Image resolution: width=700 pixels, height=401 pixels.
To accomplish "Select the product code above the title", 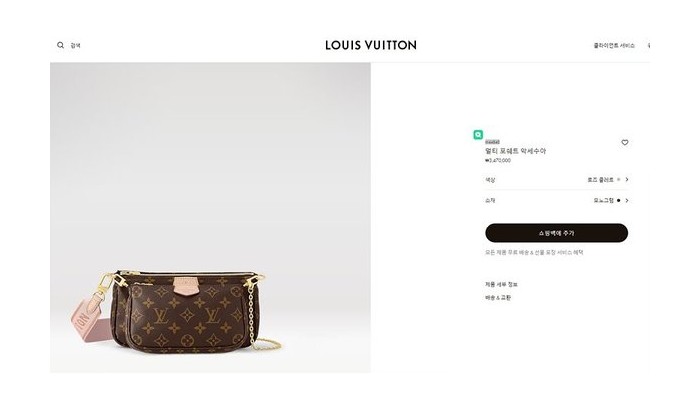I will [492, 142].
